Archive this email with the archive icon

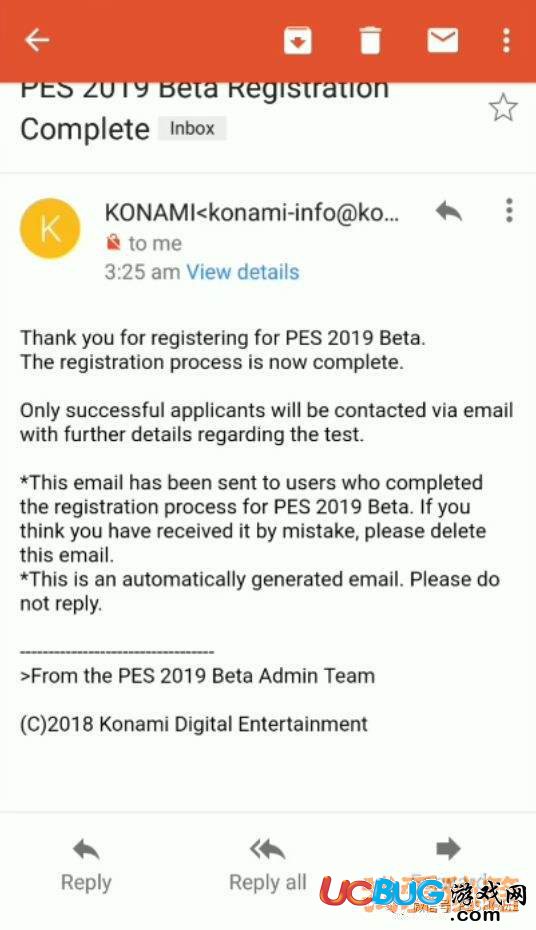coord(298,40)
